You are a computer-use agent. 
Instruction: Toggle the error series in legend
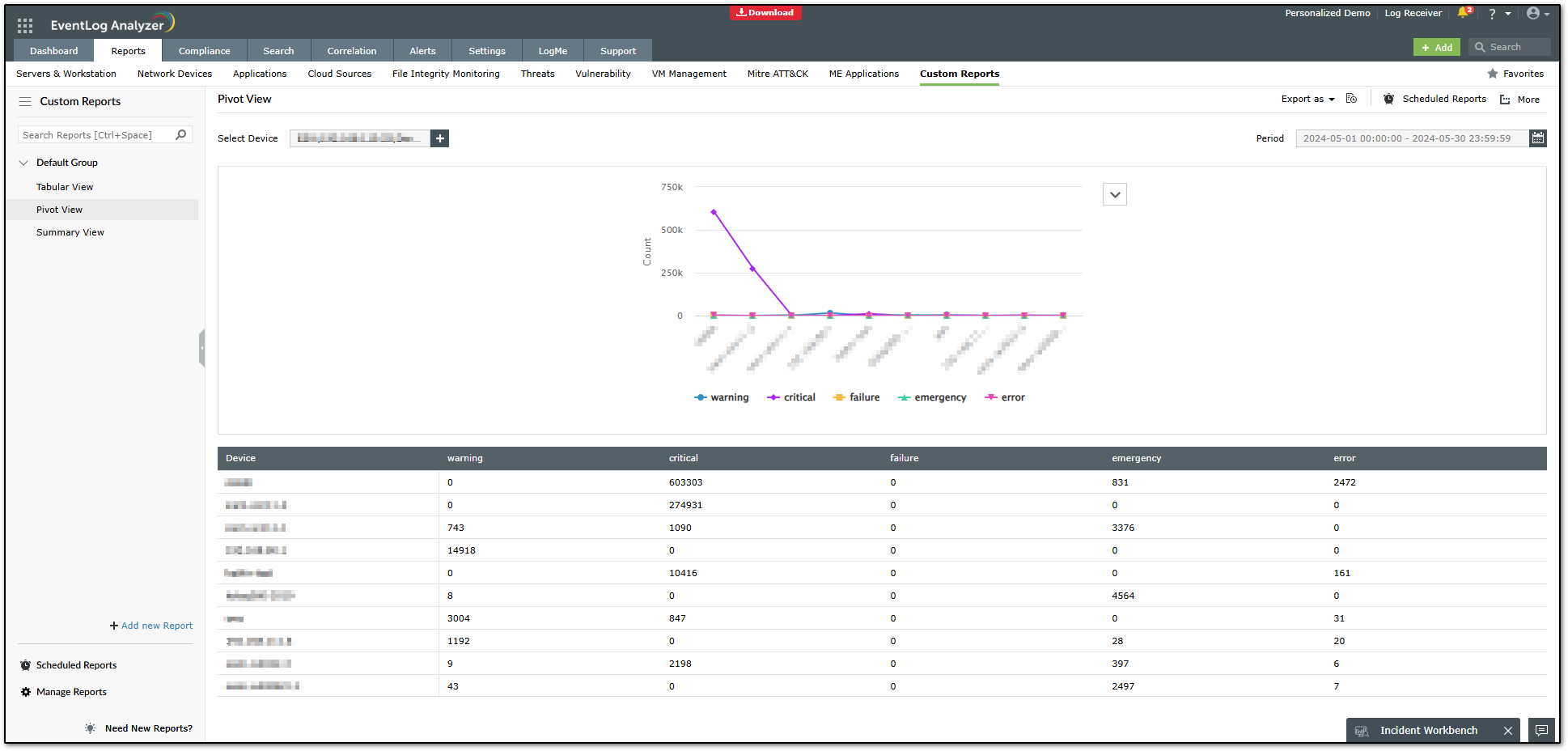click(x=1004, y=397)
